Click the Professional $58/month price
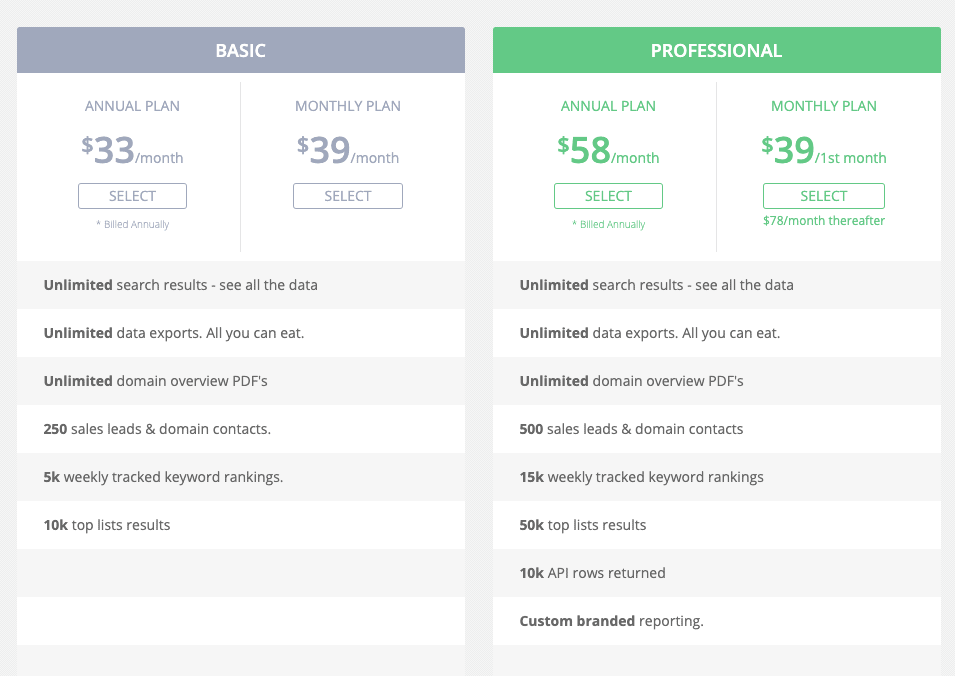The width and height of the screenshot is (955, 676). coord(608,150)
